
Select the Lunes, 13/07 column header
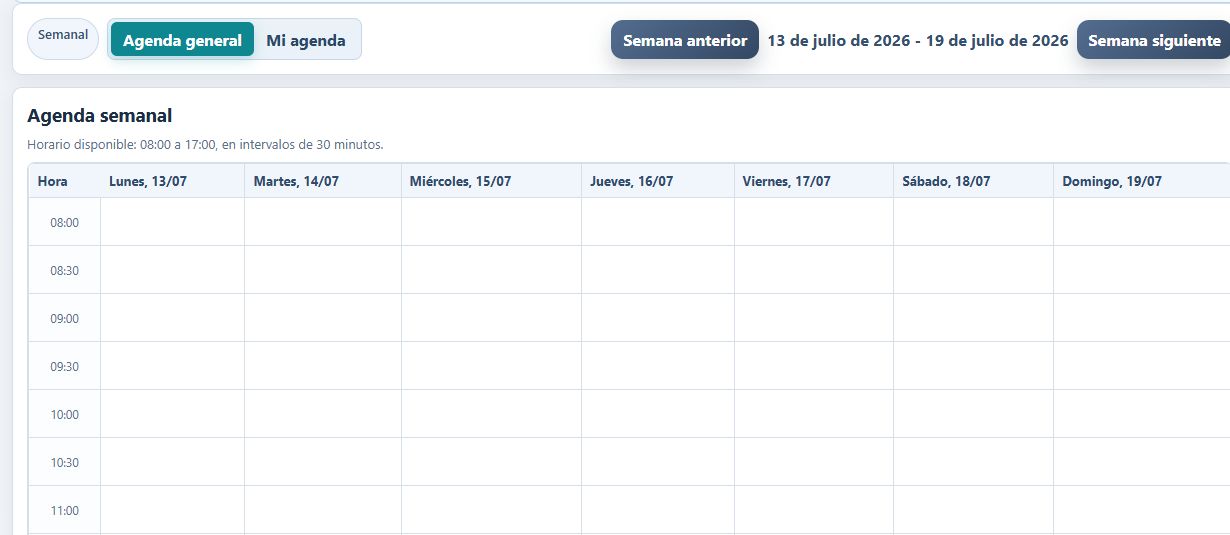[x=173, y=181]
